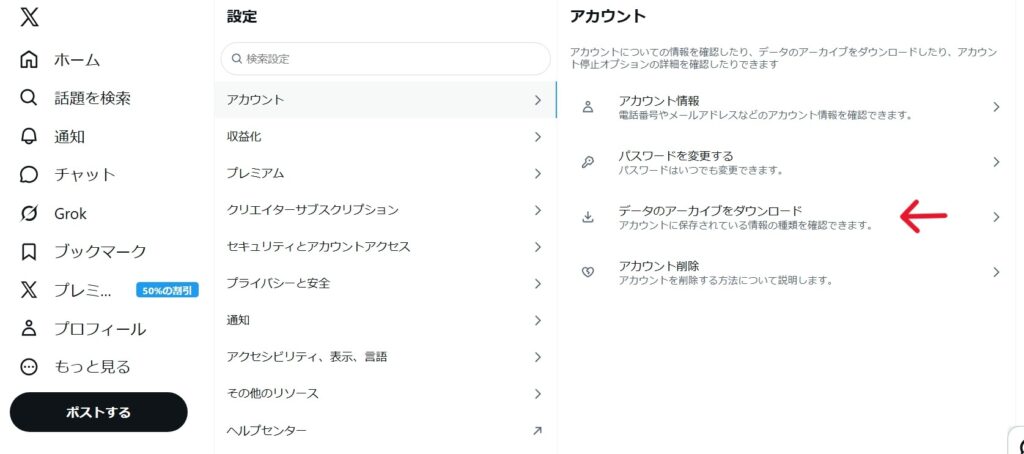The width and height of the screenshot is (1024, 454).
Task: Expand the 収益化 settings chevron
Action: pyautogui.click(x=538, y=137)
